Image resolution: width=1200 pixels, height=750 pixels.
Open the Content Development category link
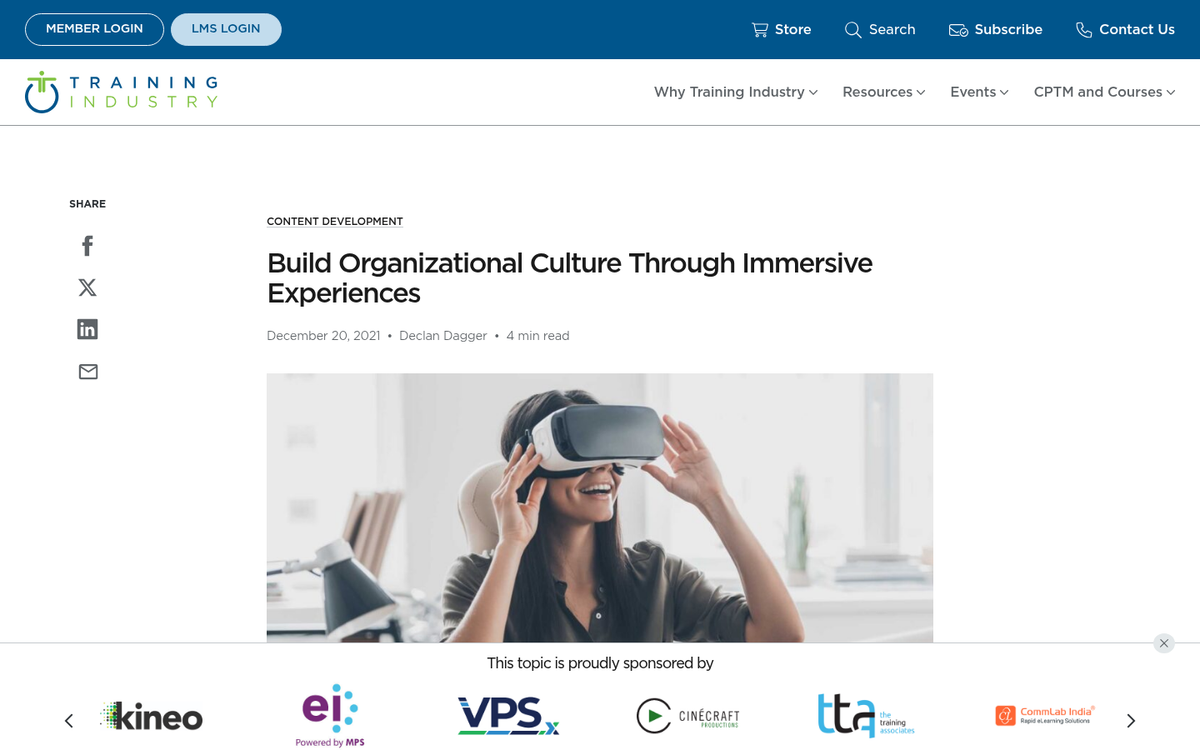pyautogui.click(x=334, y=221)
